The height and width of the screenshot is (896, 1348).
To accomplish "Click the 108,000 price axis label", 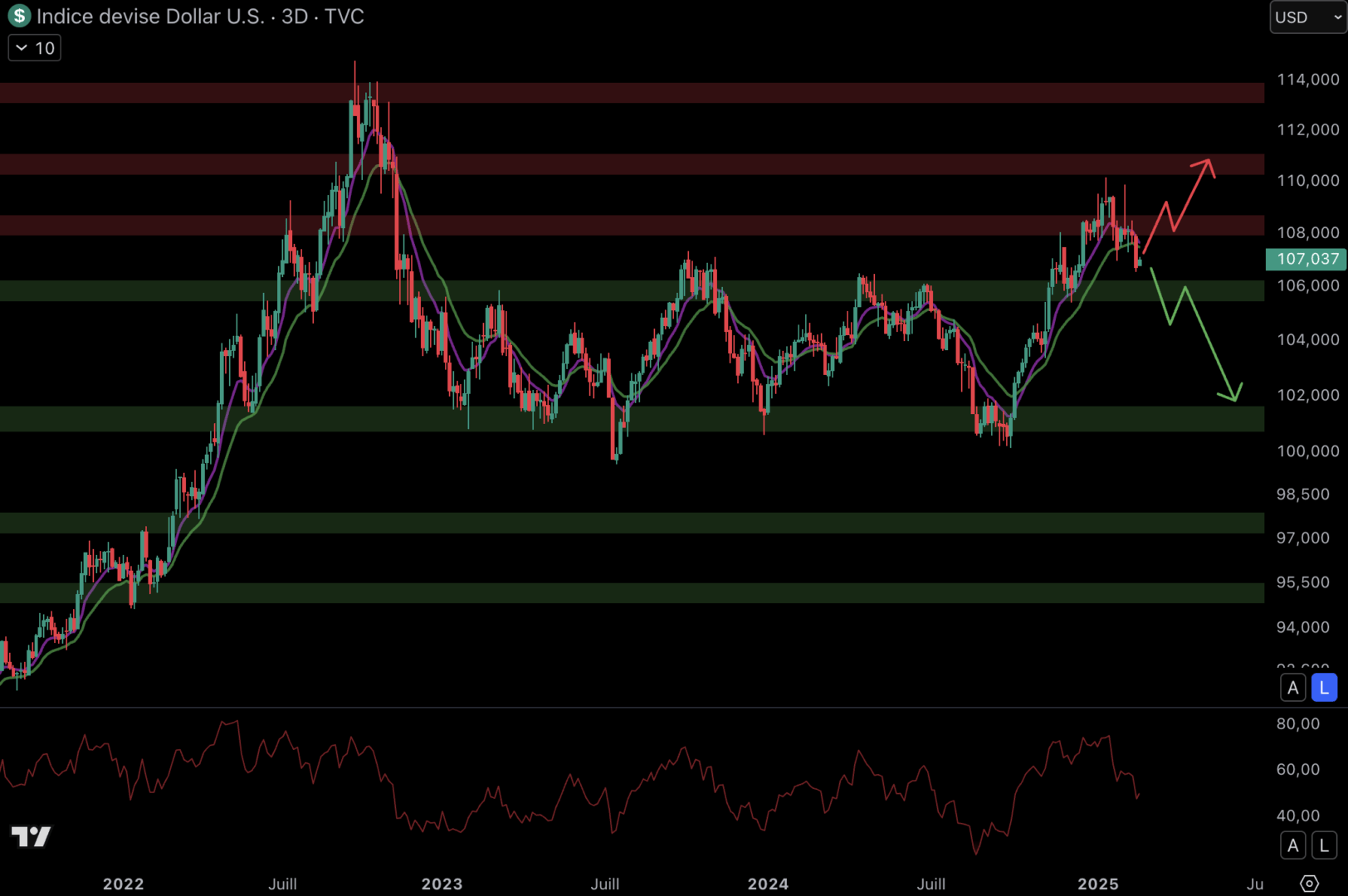I will coord(1308,232).
